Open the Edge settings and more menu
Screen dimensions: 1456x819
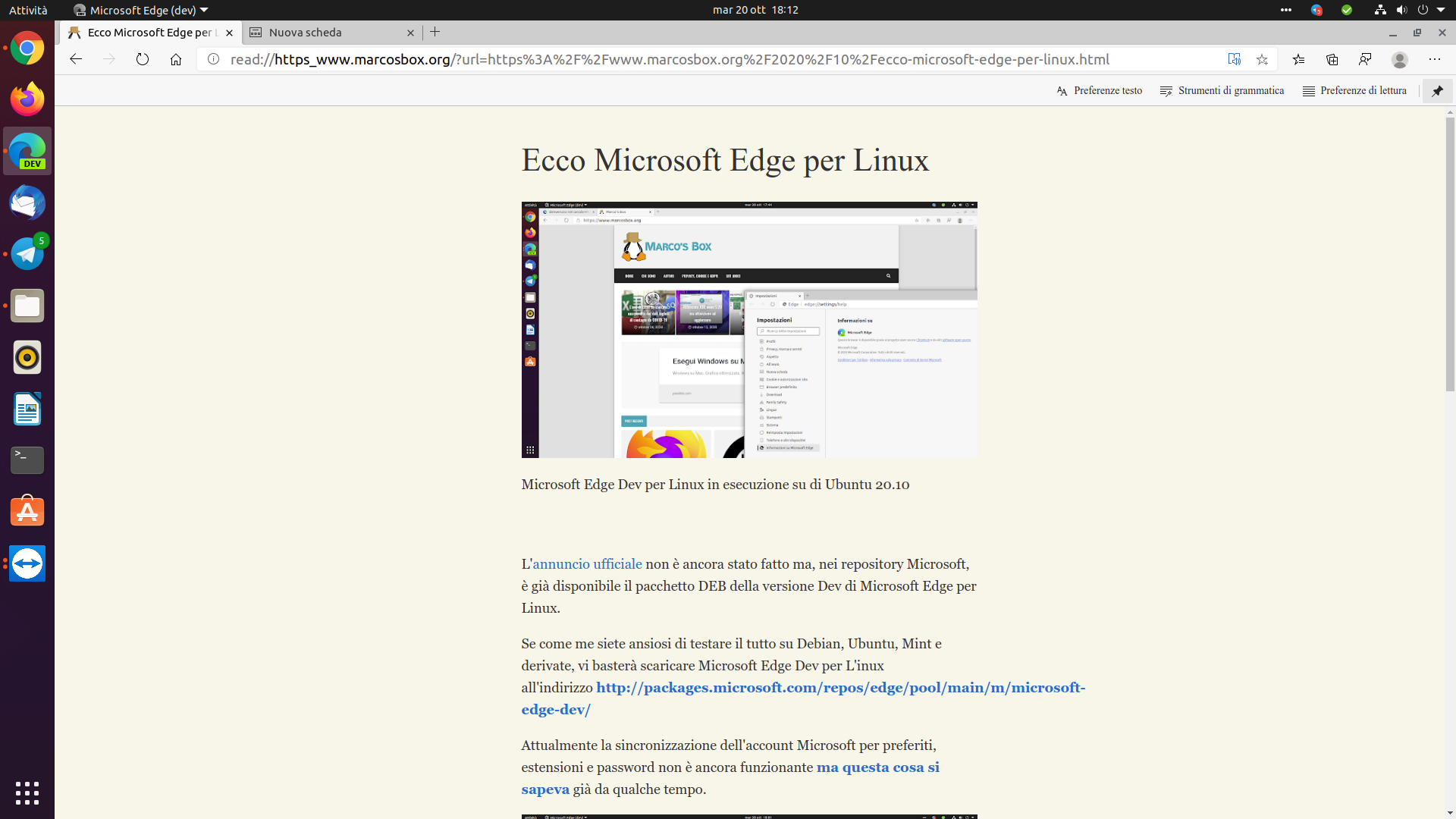point(1434,59)
